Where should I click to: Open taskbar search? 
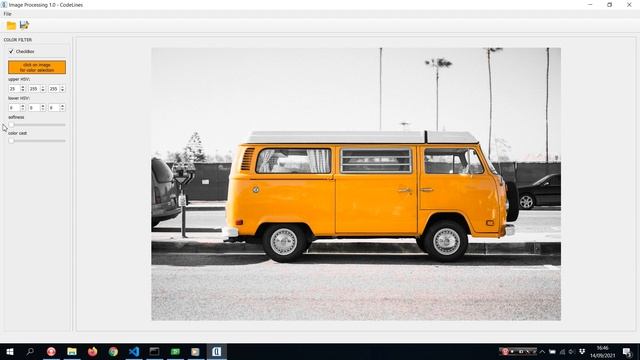(x=30, y=351)
